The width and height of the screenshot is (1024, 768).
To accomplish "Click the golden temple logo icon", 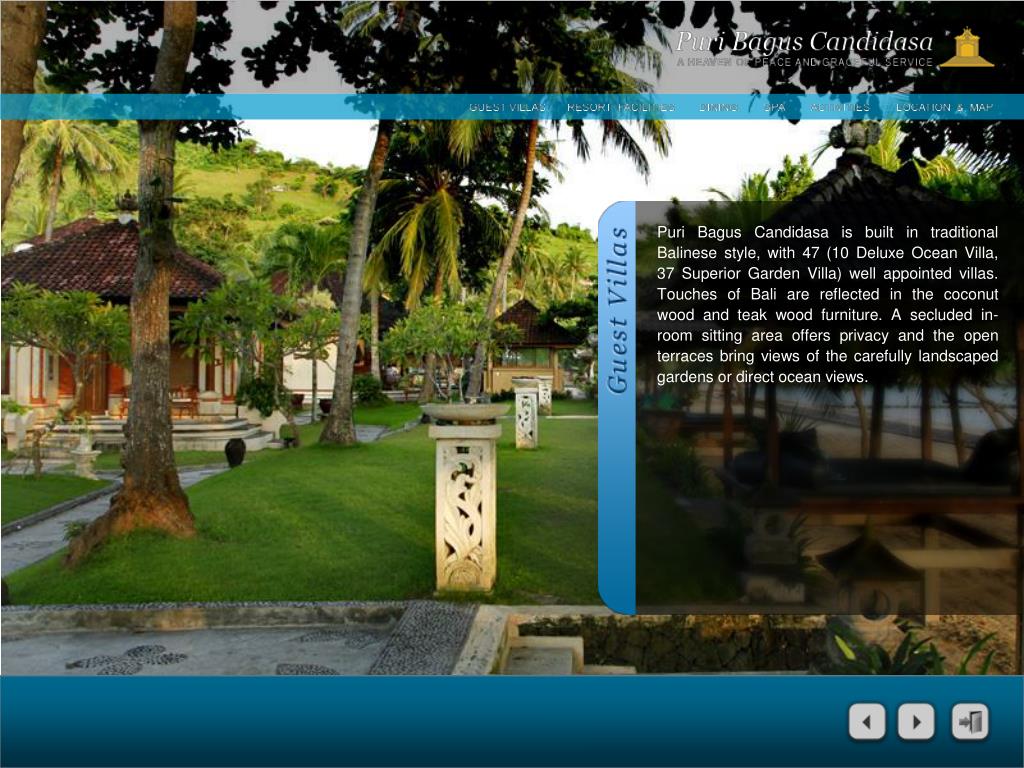I will click(967, 47).
